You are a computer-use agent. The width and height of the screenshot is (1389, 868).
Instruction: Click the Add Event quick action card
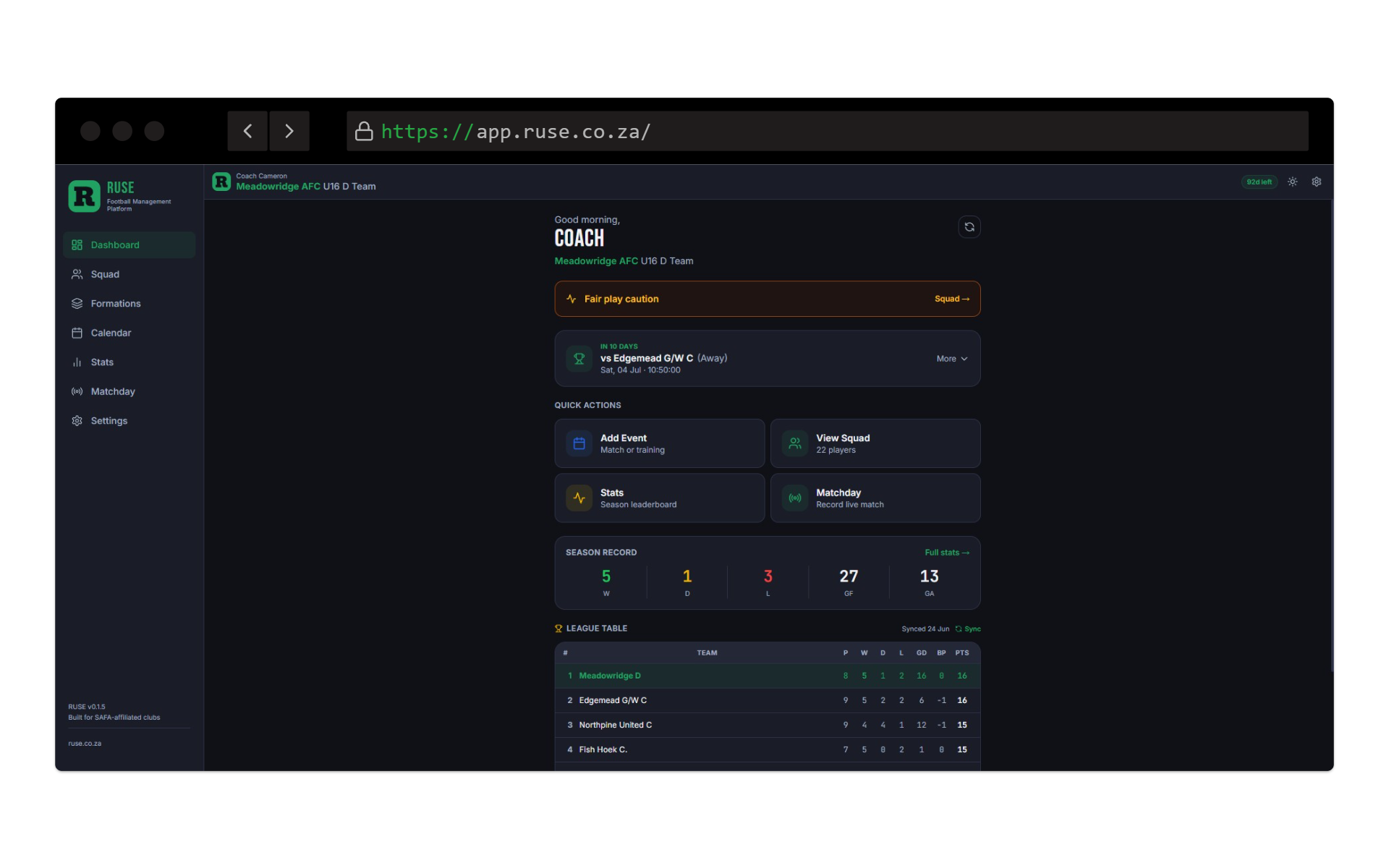(x=660, y=443)
